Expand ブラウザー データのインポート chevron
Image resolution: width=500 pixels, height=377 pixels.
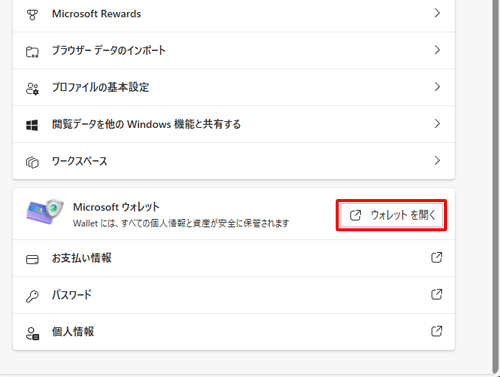(437, 50)
